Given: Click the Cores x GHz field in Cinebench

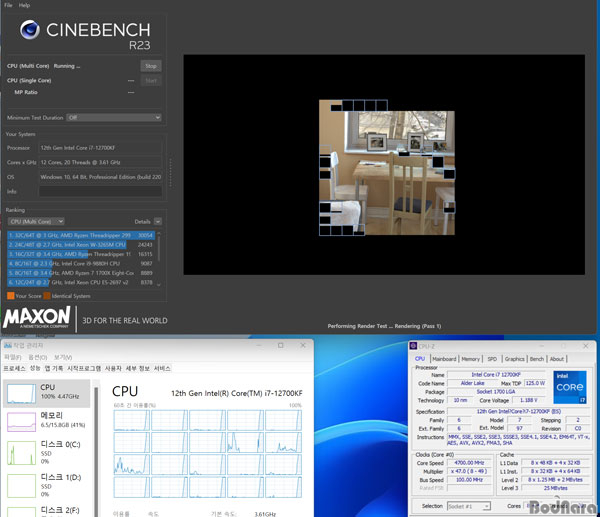Looking at the screenshot, I should [x=100, y=162].
